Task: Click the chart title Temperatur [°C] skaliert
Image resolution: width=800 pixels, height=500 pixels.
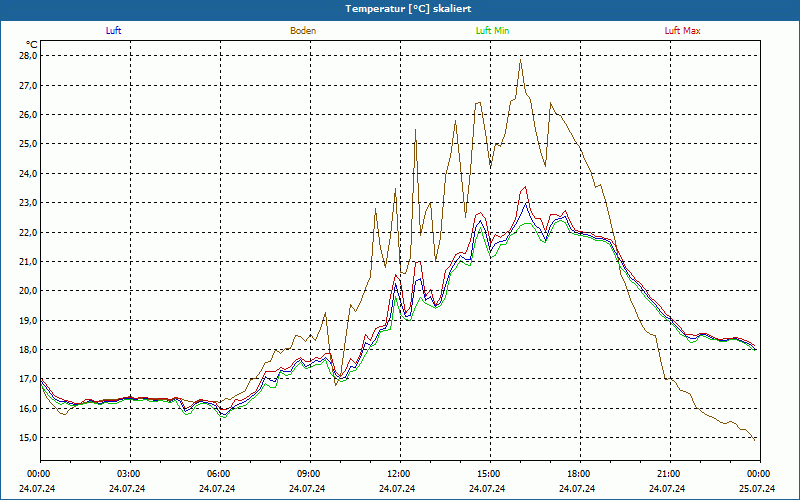Action: (x=400, y=8)
